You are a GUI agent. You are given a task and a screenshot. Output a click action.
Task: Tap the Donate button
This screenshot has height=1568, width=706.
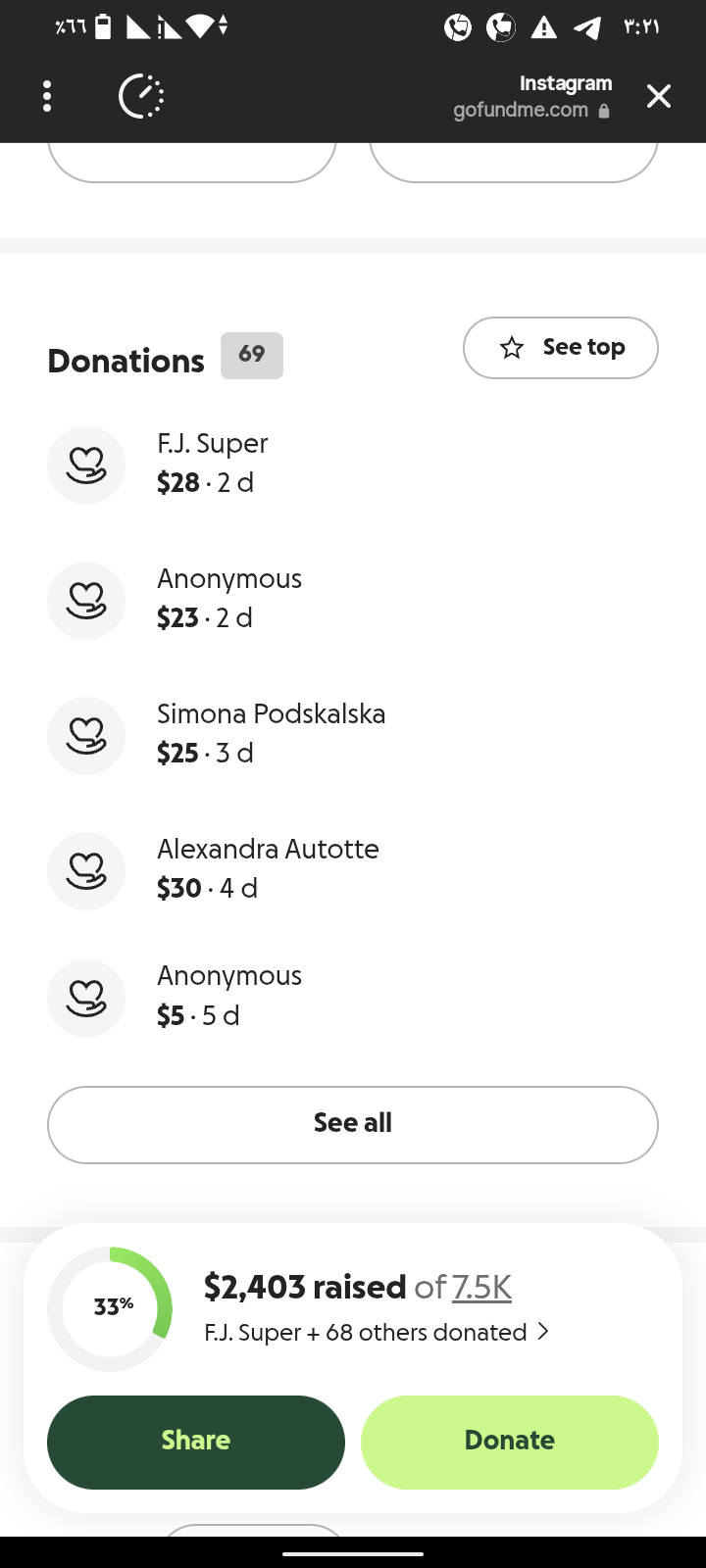pyautogui.click(x=509, y=1442)
